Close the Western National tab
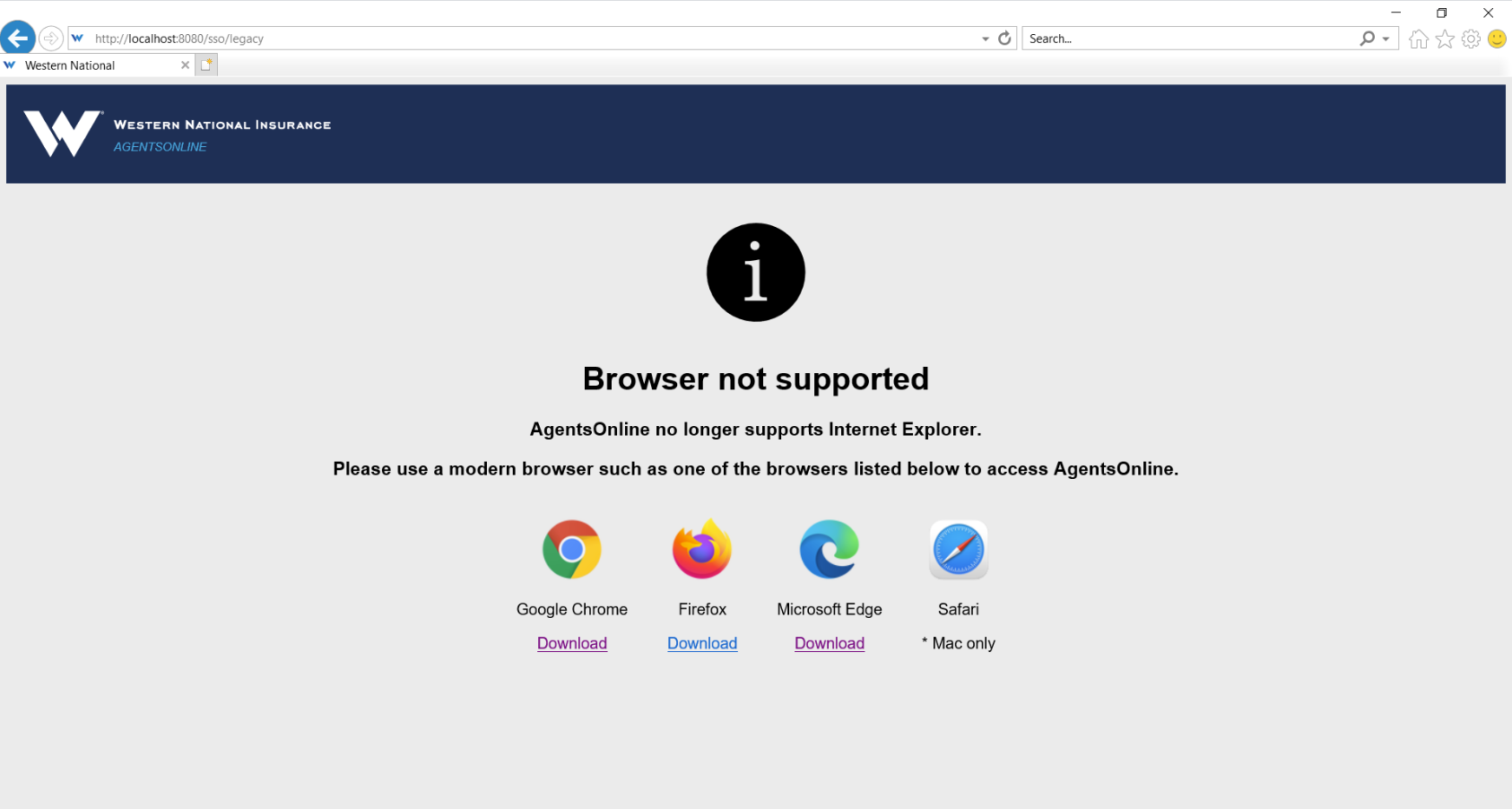The height and width of the screenshot is (809, 1512). 185,65
